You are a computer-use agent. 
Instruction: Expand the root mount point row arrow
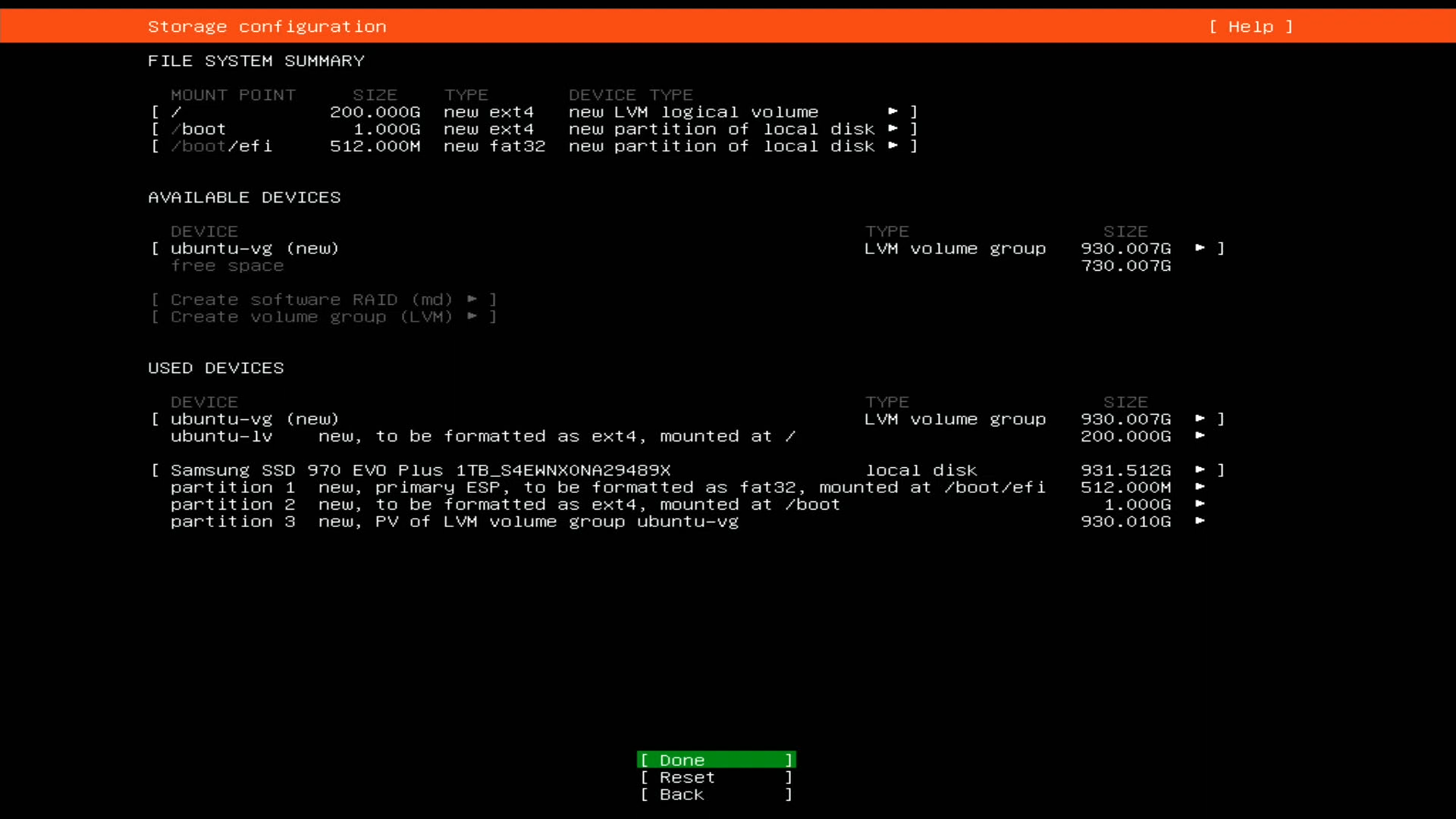893,111
